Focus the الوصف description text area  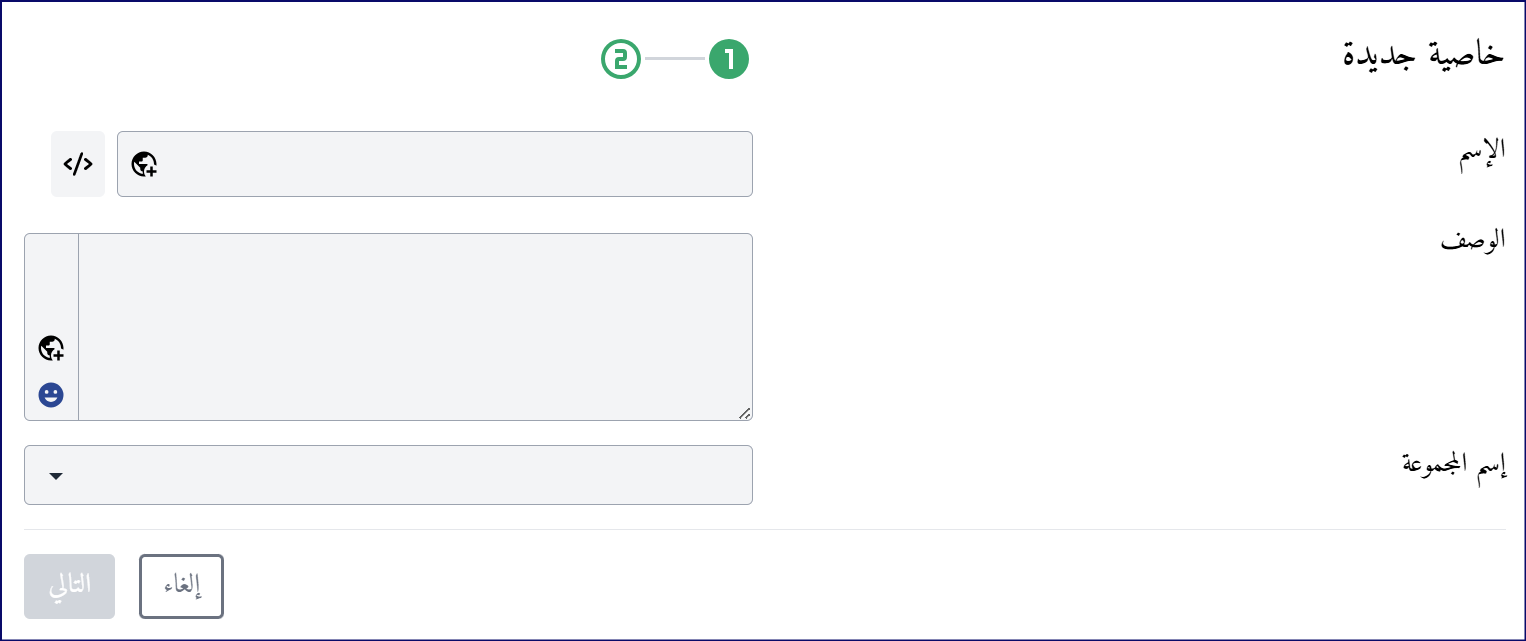click(415, 327)
